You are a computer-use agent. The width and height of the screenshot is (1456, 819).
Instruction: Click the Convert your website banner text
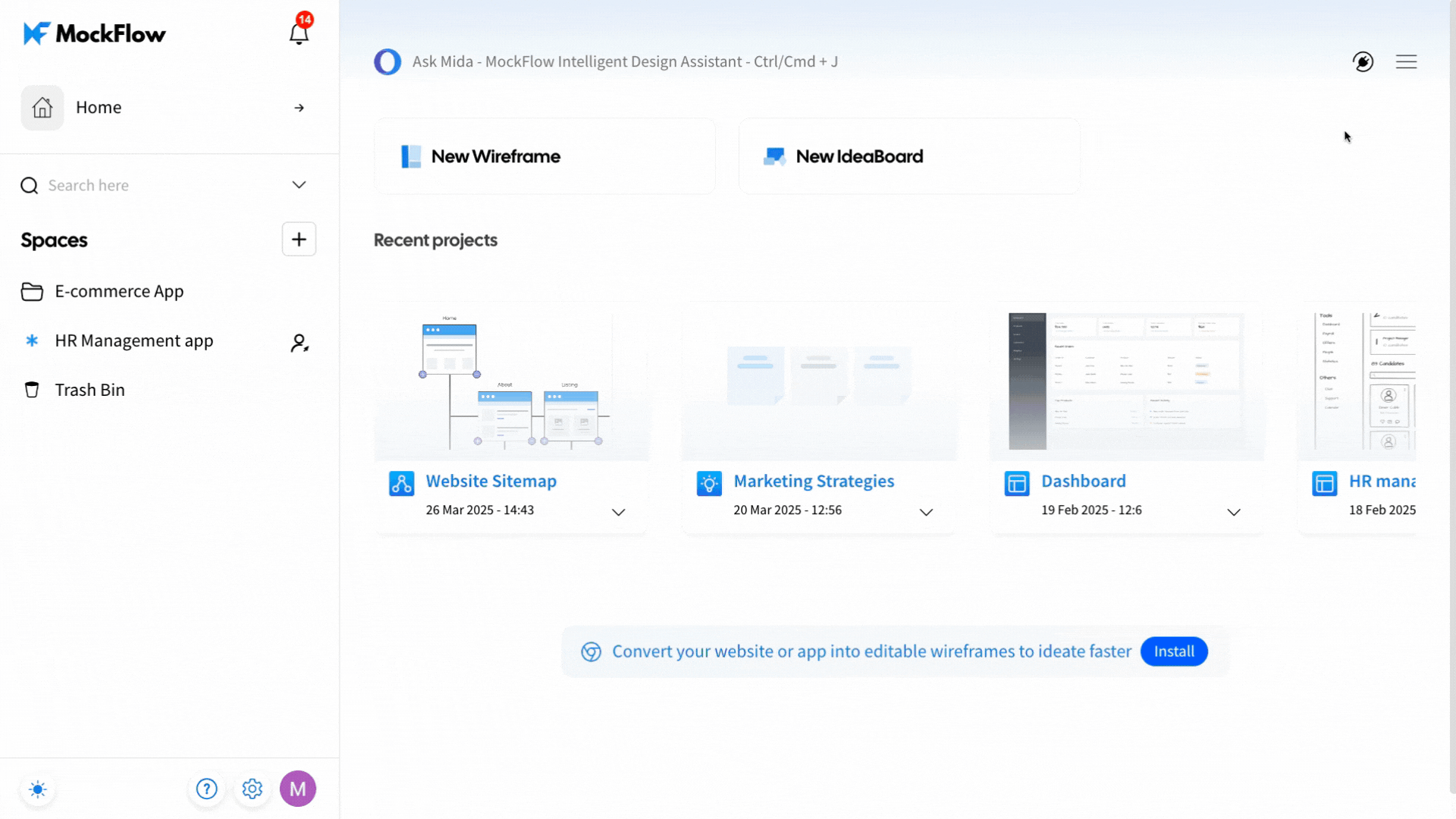coord(871,651)
